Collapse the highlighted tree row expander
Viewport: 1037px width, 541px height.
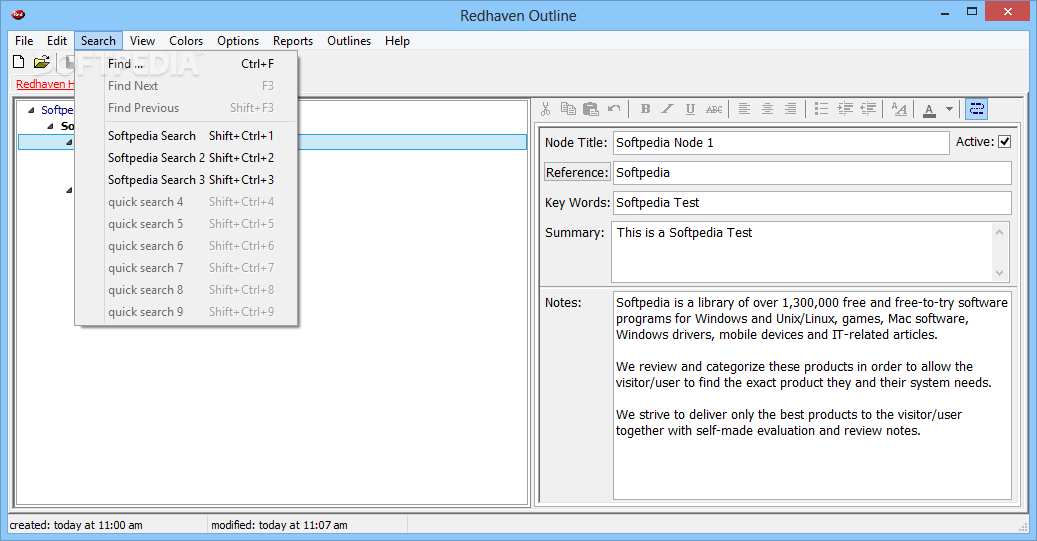coord(69,142)
